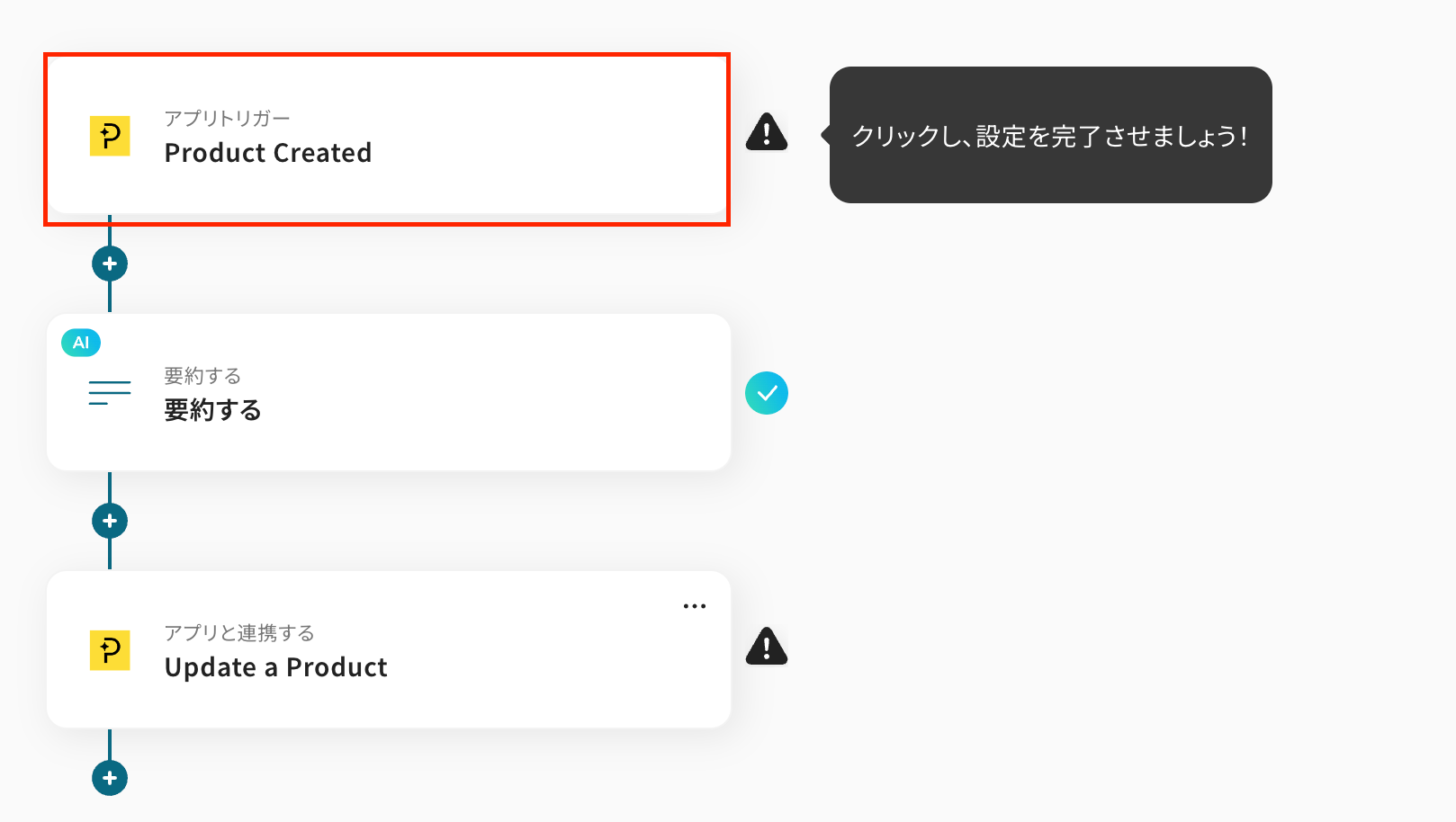
Task: Add a step below the 要約する card
Action: tap(110, 521)
